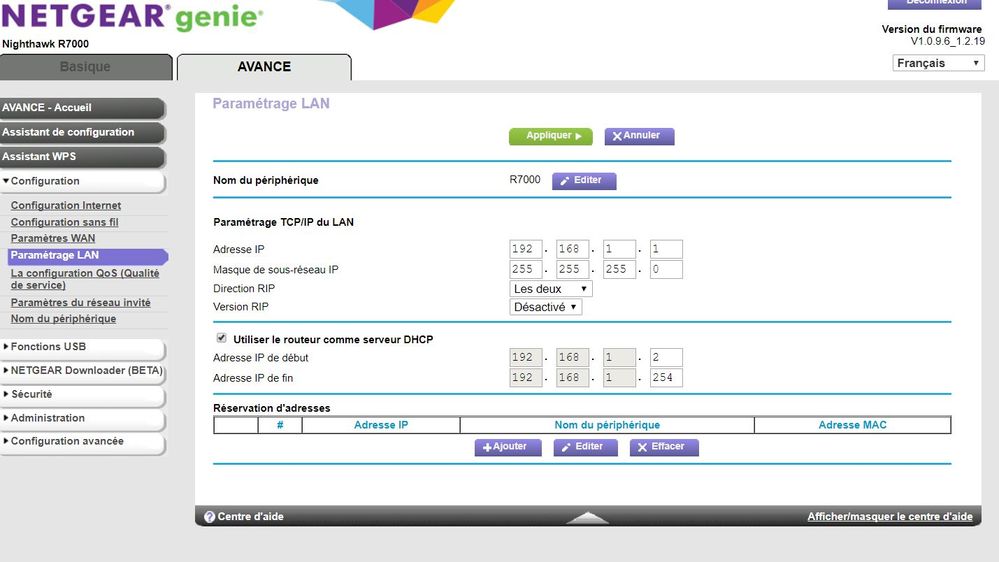The image size is (999, 562).
Task: Open Paramètres WAN link
Action: coord(53,238)
